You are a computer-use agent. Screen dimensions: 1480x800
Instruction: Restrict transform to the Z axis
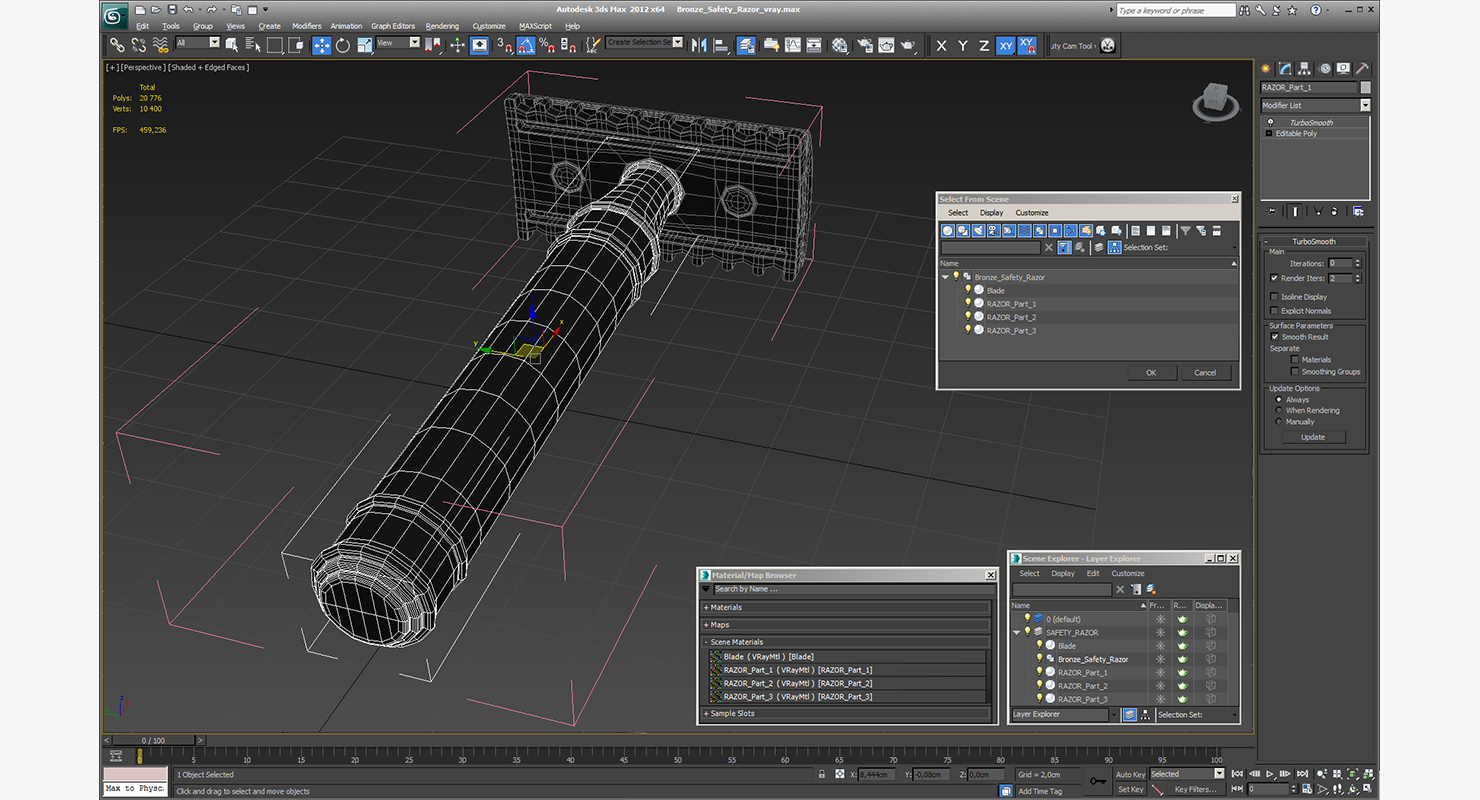[984, 46]
